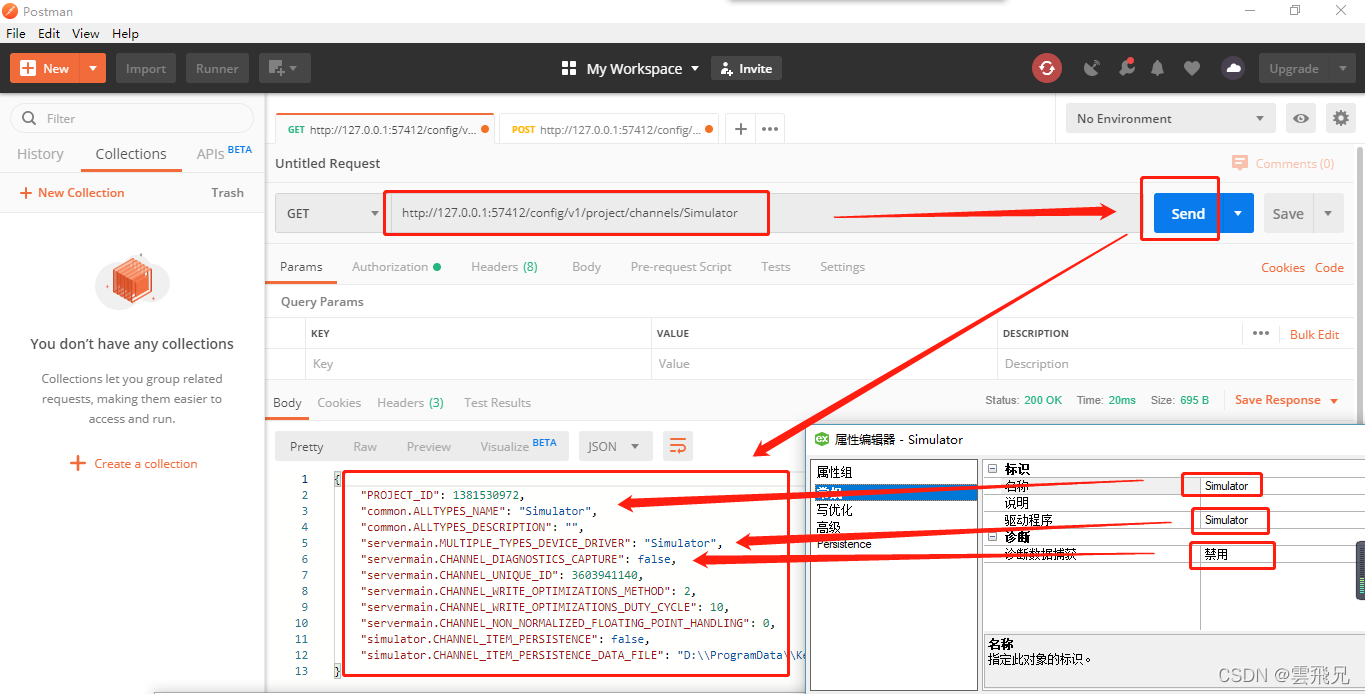Image resolution: width=1365 pixels, height=694 pixels.
Task: Click the new window icon button
Action: (285, 68)
